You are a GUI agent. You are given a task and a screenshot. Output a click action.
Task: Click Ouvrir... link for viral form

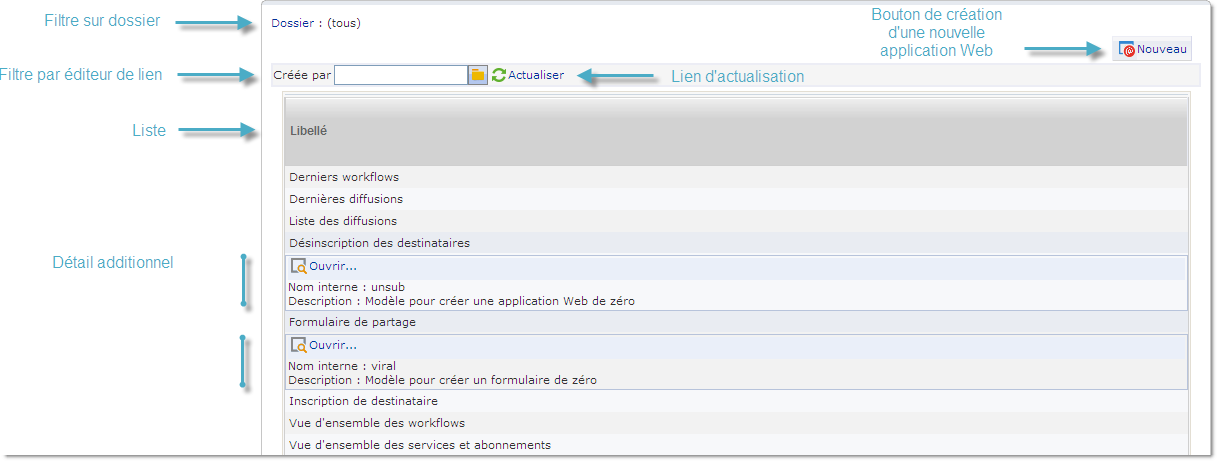click(x=333, y=345)
